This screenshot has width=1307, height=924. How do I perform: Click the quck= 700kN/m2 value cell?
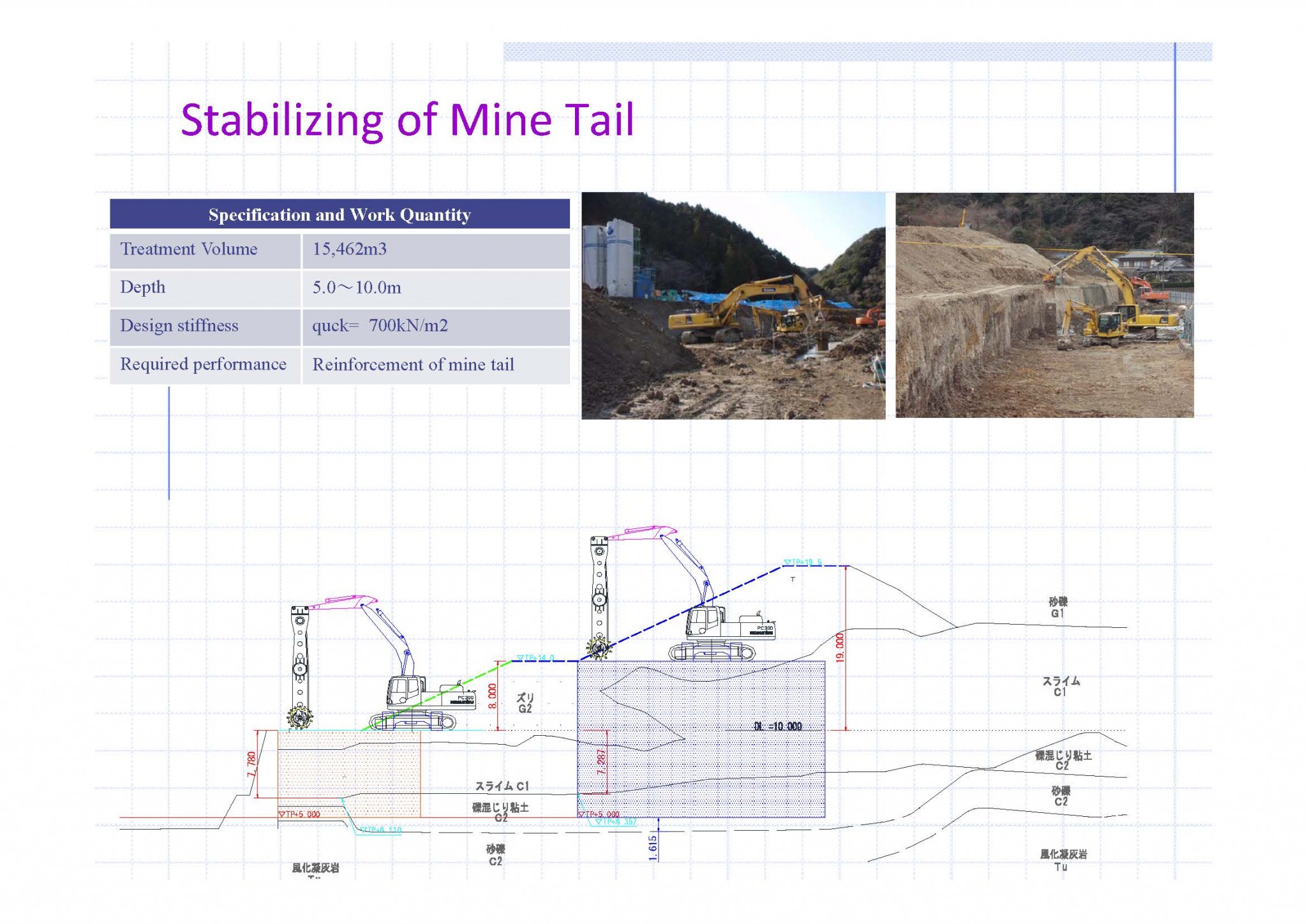pos(436,327)
